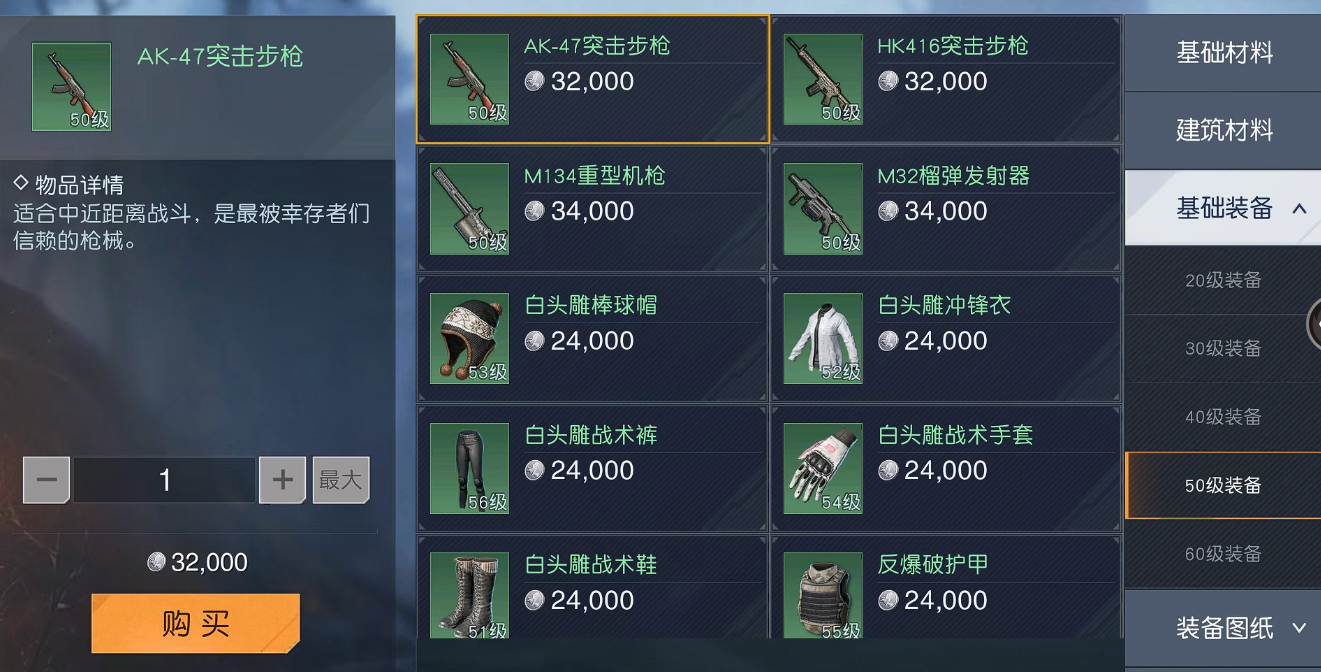Collapse the 基础装备 category
Screen dimensions: 1321x672
click(1224, 208)
